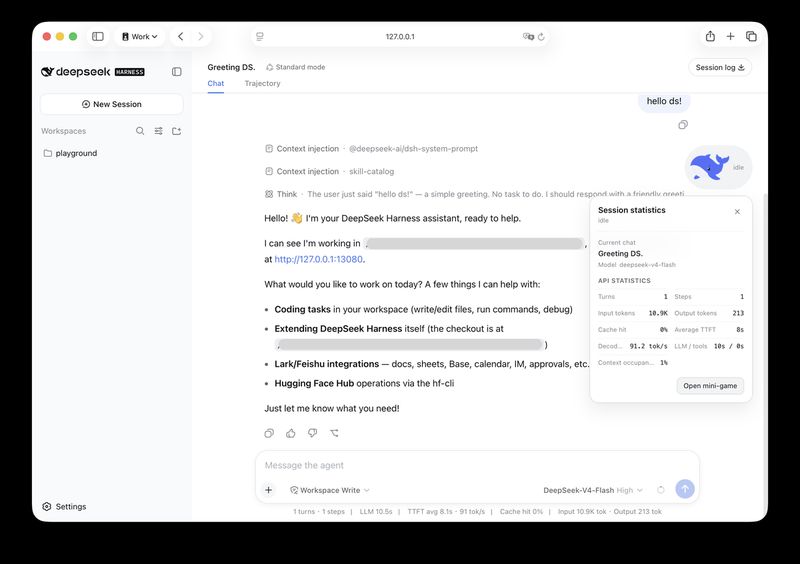
Task: Copy the 'hello ds!' message
Action: tap(683, 125)
